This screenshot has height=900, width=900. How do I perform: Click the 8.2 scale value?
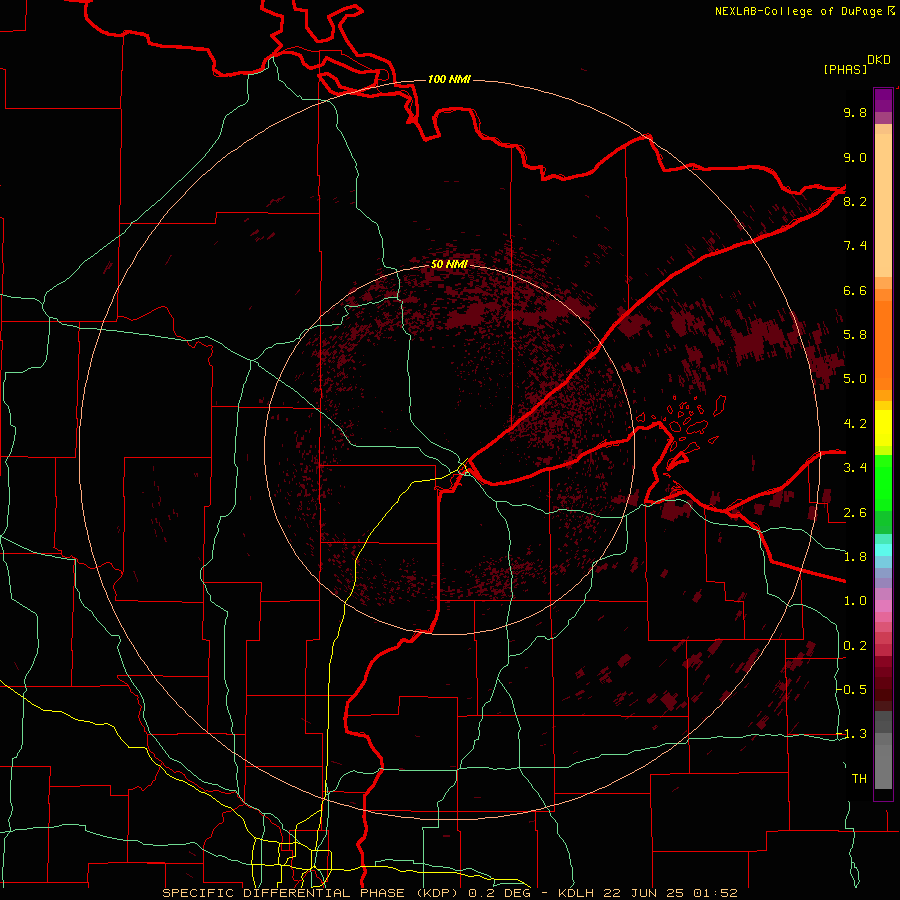tap(855, 201)
